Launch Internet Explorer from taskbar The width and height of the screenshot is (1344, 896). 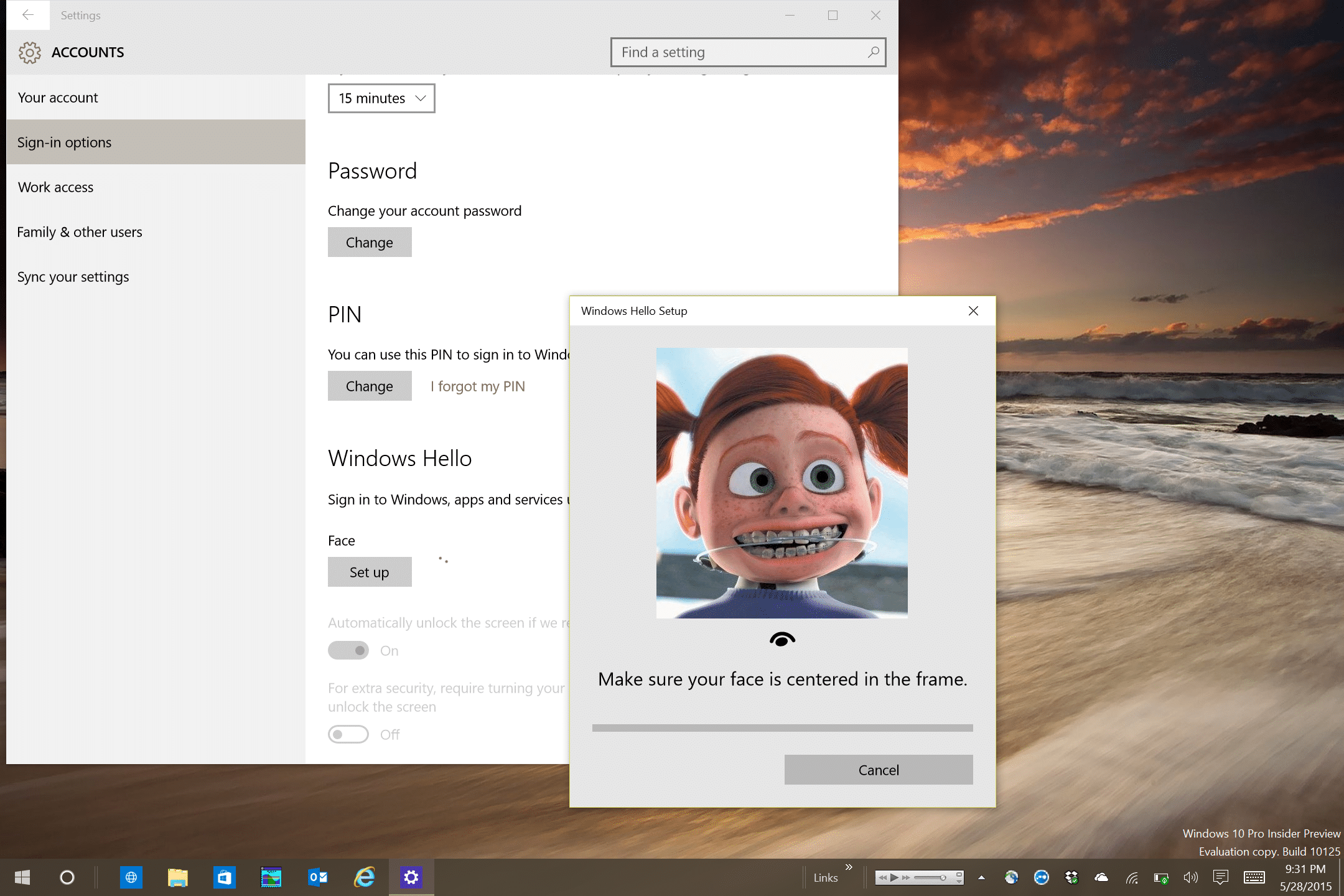[x=365, y=877]
